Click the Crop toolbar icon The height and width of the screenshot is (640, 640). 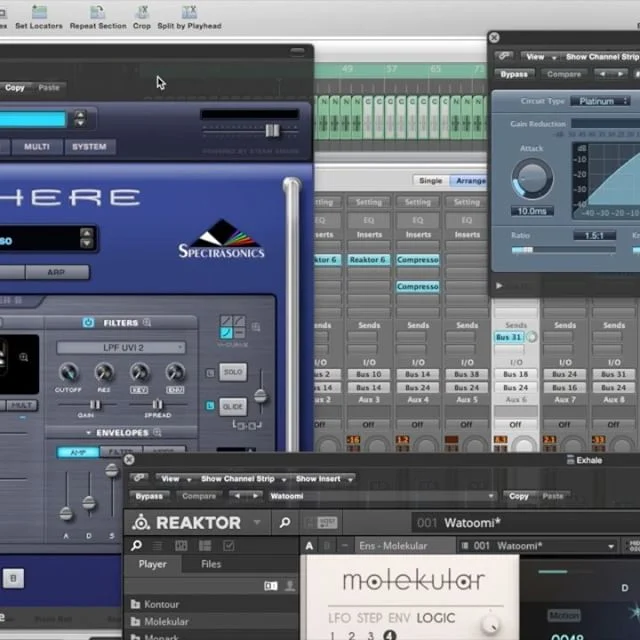coord(142,11)
